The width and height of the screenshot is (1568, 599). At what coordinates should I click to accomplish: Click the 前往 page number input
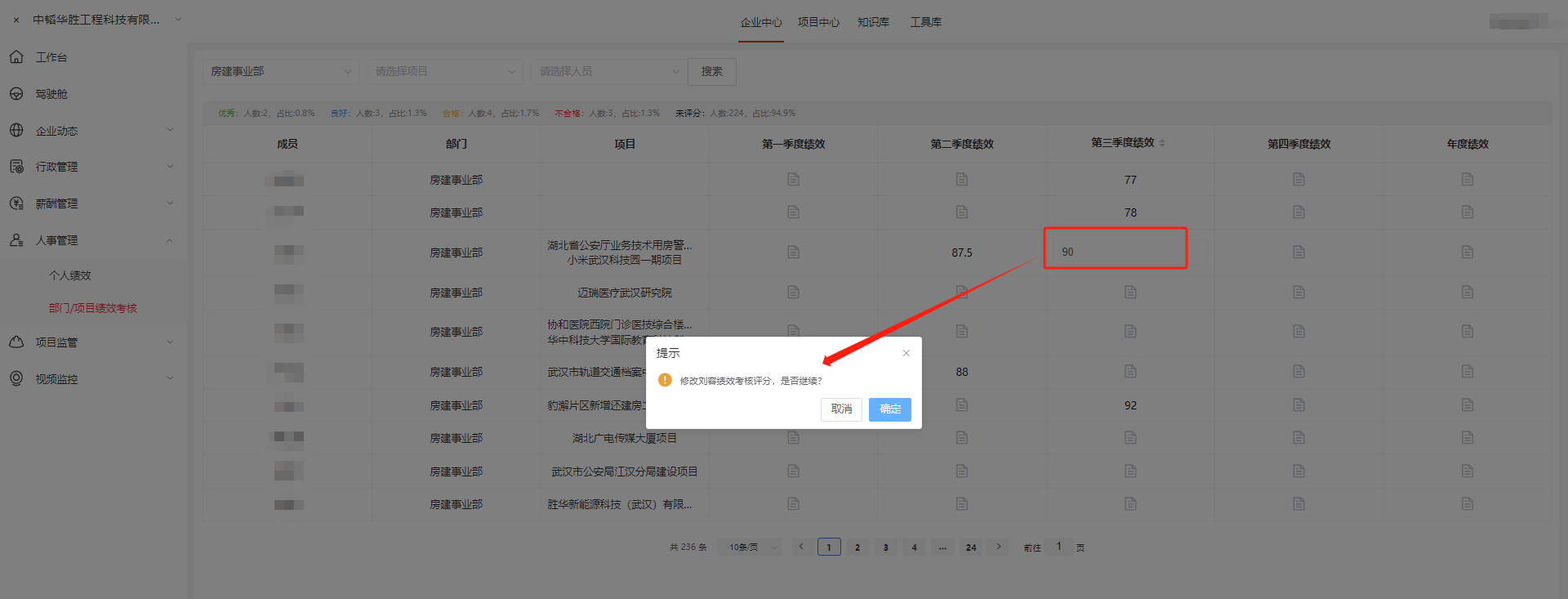point(1059,547)
